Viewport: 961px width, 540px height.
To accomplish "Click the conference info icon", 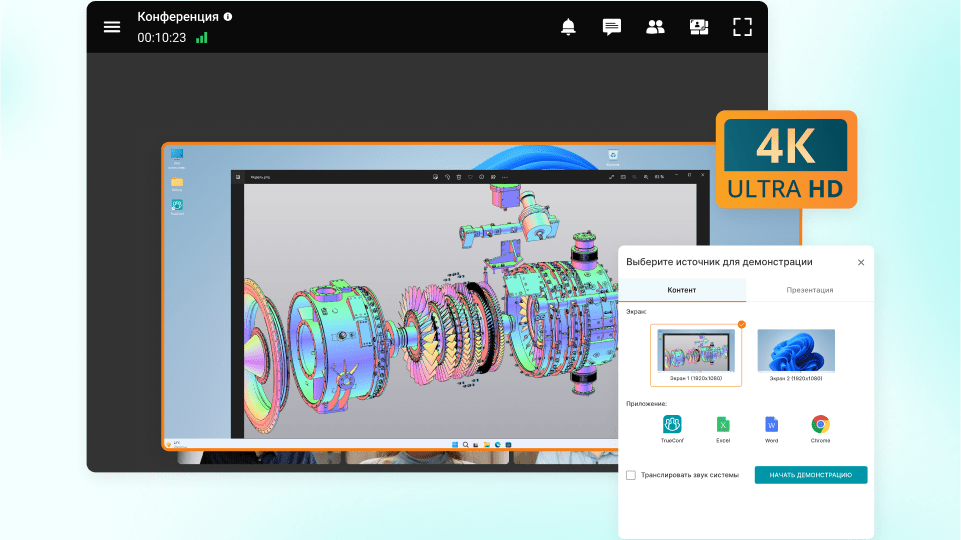I will (228, 17).
